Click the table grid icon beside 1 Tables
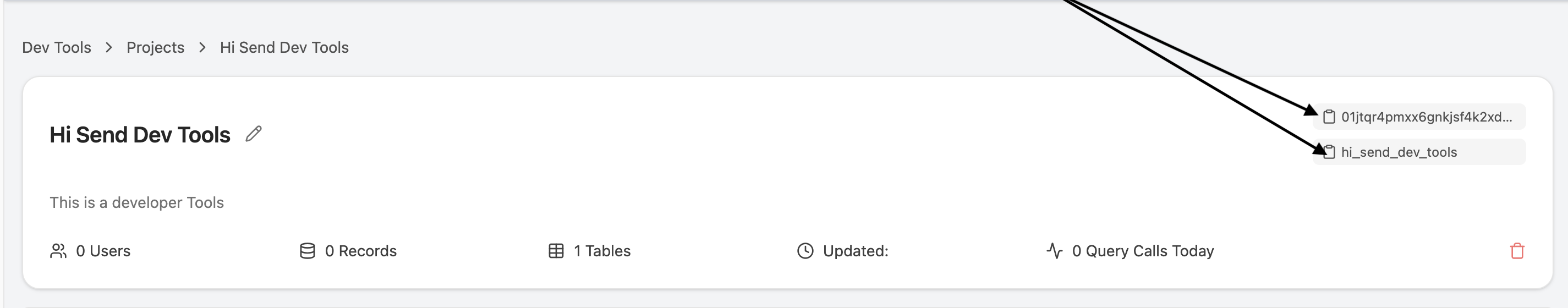Viewport: 1568px width, 308px height. click(556, 251)
